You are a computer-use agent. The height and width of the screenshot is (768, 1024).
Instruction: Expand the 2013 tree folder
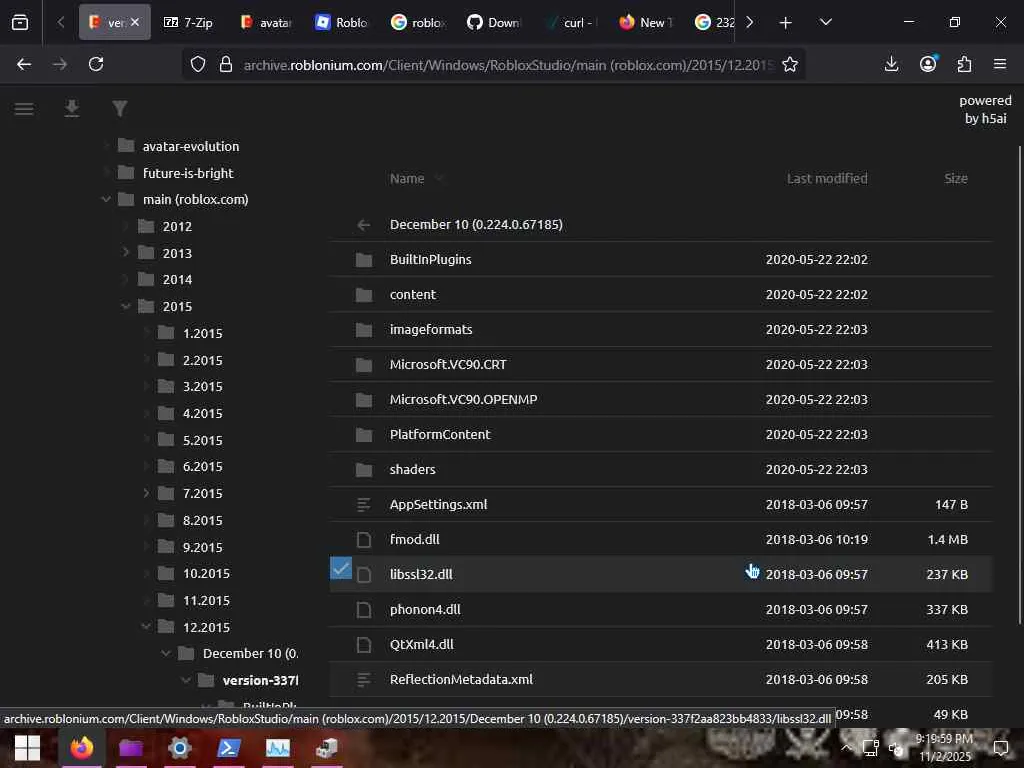coord(126,252)
